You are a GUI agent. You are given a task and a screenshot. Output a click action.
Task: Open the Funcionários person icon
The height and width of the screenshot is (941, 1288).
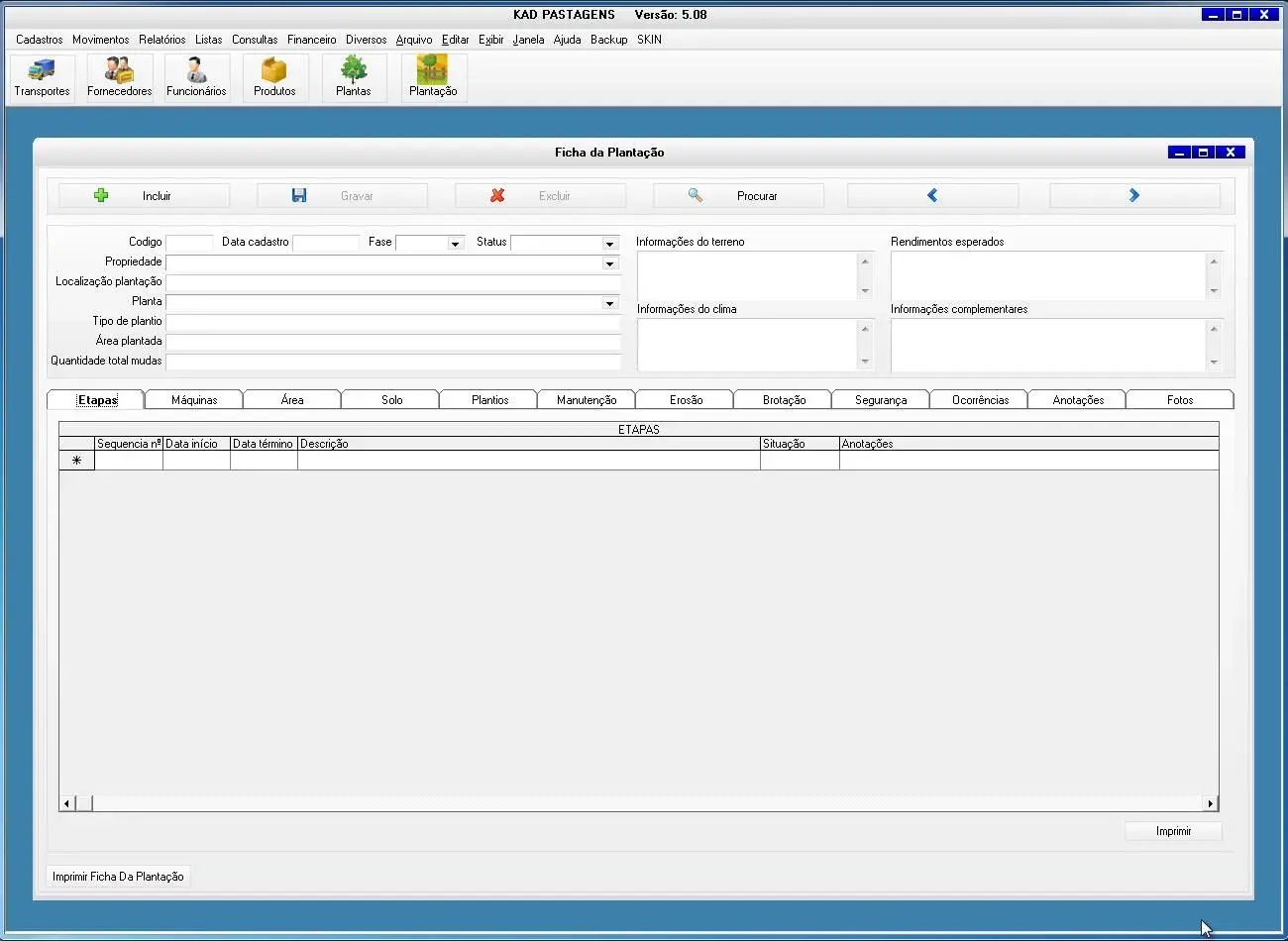point(196,77)
